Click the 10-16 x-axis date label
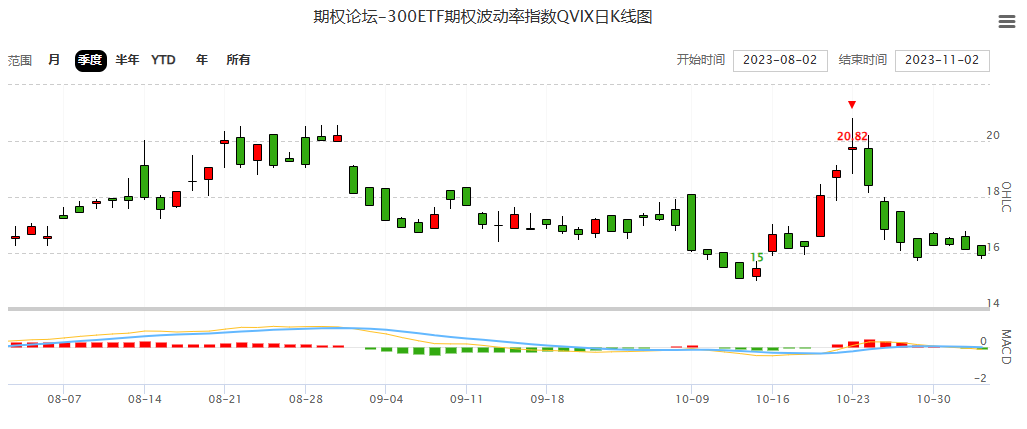 (772, 399)
